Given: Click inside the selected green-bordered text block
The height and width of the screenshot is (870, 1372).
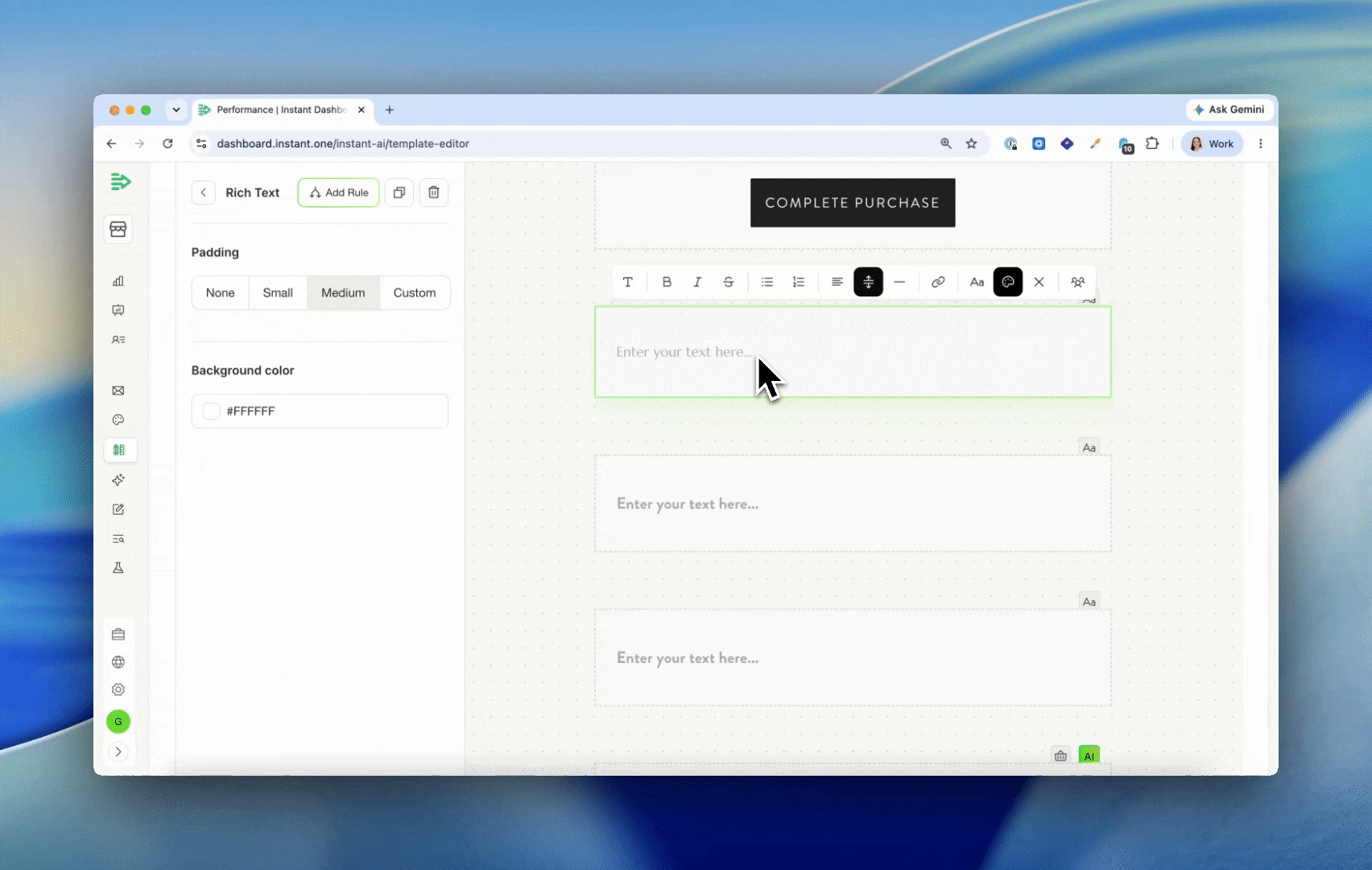Looking at the screenshot, I should (x=853, y=352).
